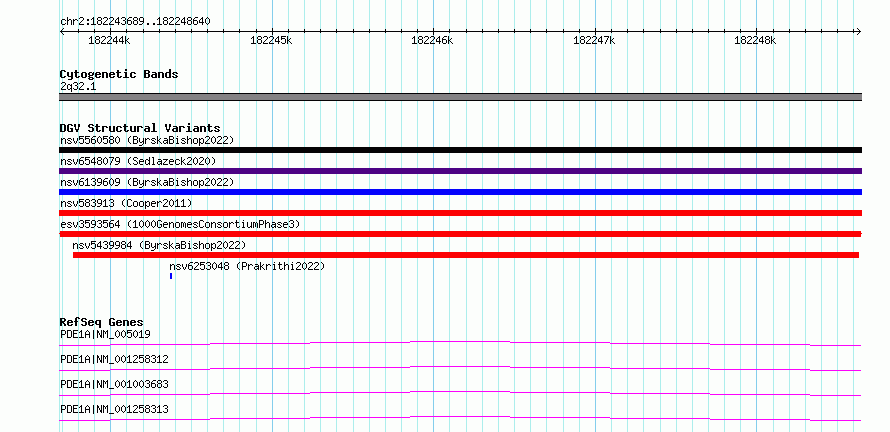Select the magenta PDE1A|NM_001258312 transcript line
890x432 pixels.
[460, 368]
